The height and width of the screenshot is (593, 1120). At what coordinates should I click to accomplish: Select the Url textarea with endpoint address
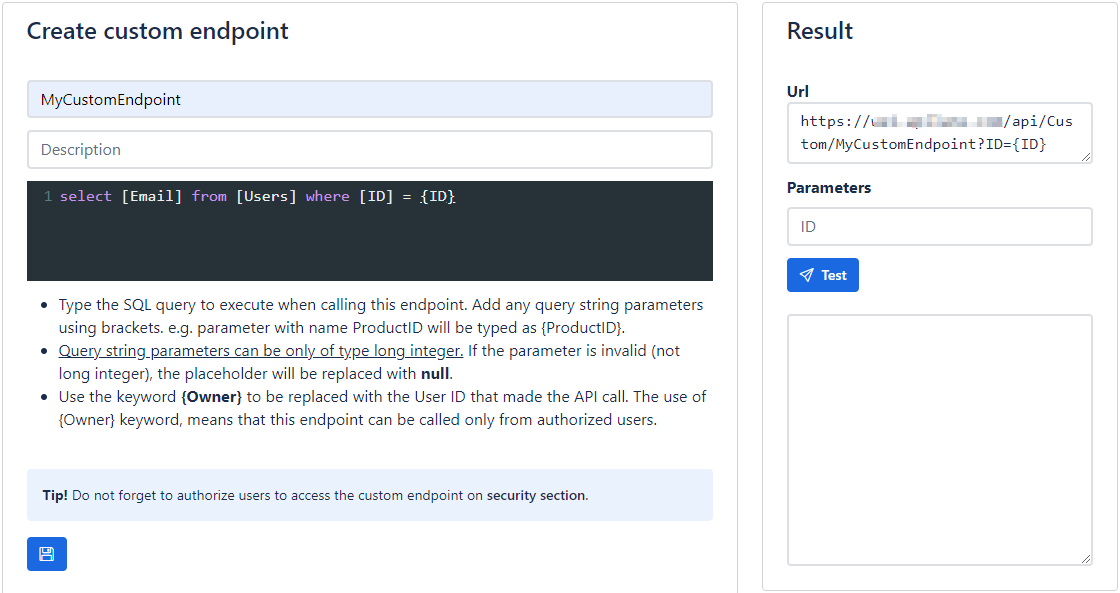[937, 132]
